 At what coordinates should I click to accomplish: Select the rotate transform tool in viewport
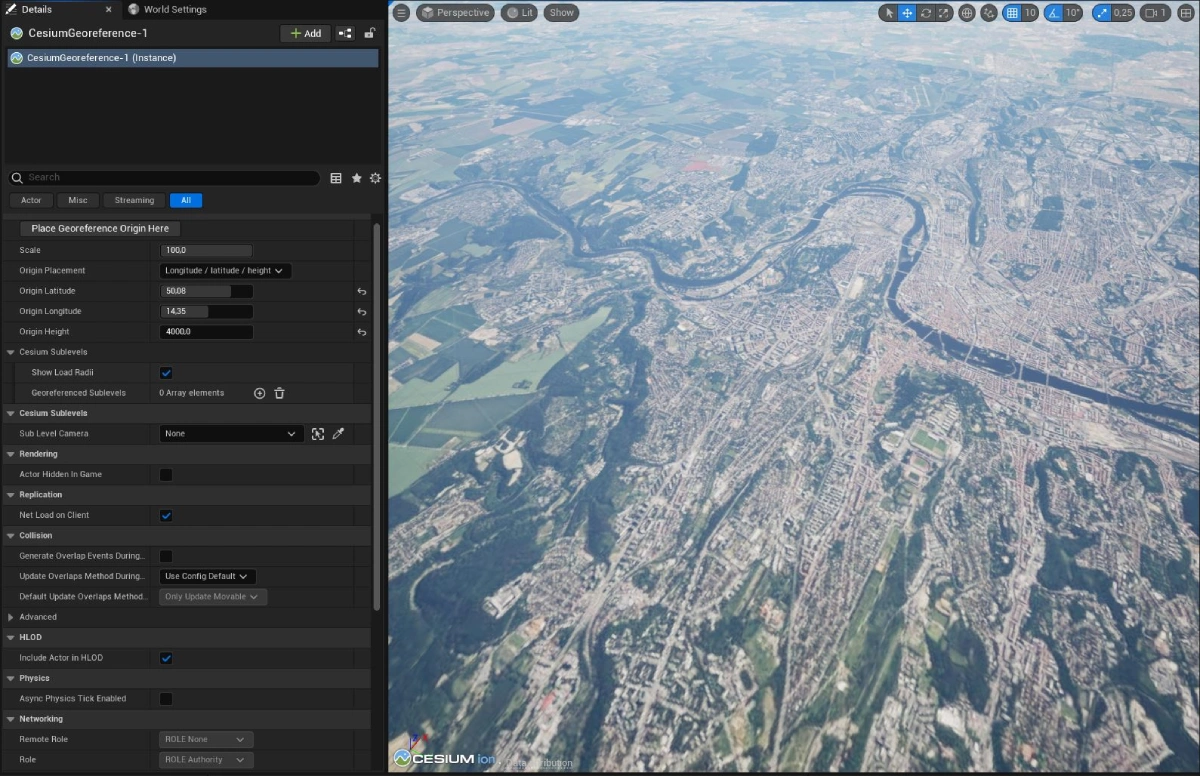click(925, 13)
